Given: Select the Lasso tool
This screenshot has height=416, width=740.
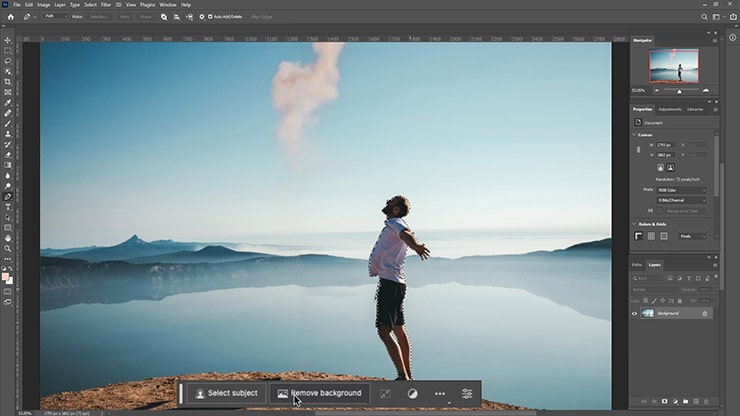Looking at the screenshot, I should pos(8,61).
